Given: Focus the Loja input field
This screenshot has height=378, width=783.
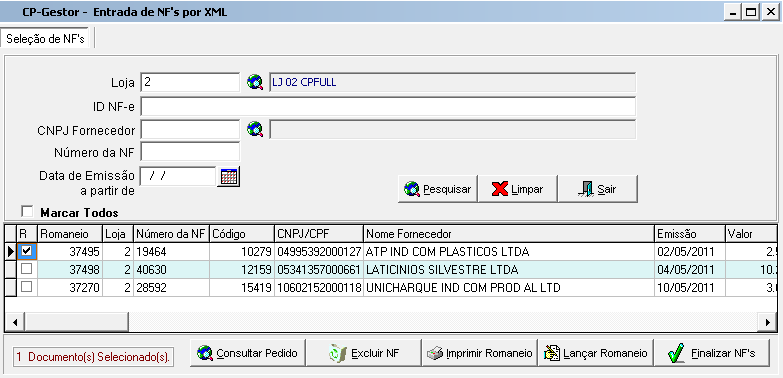Looking at the screenshot, I should click(190, 82).
